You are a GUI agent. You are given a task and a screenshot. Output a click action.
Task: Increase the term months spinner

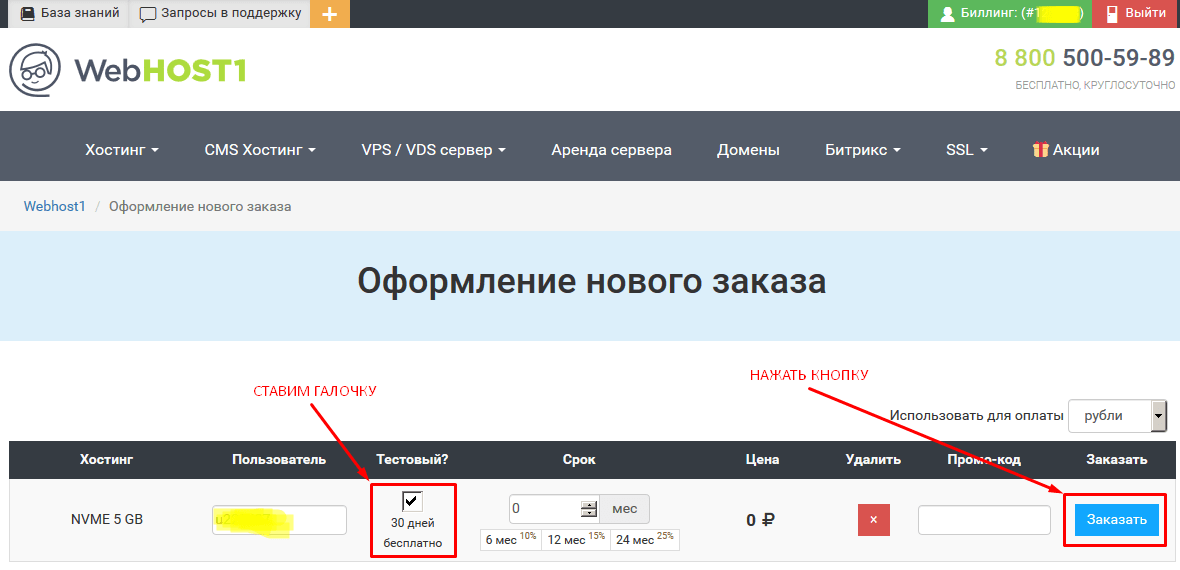pos(588,504)
